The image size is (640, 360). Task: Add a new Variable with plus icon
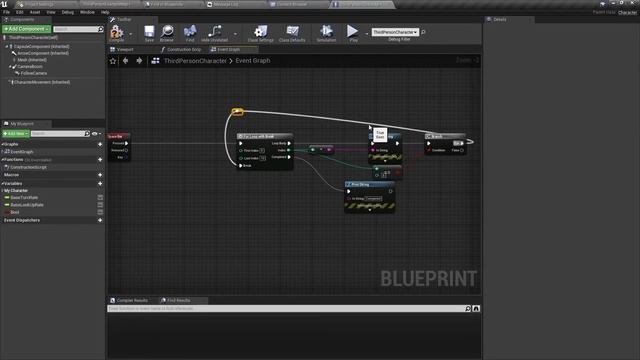(100, 184)
